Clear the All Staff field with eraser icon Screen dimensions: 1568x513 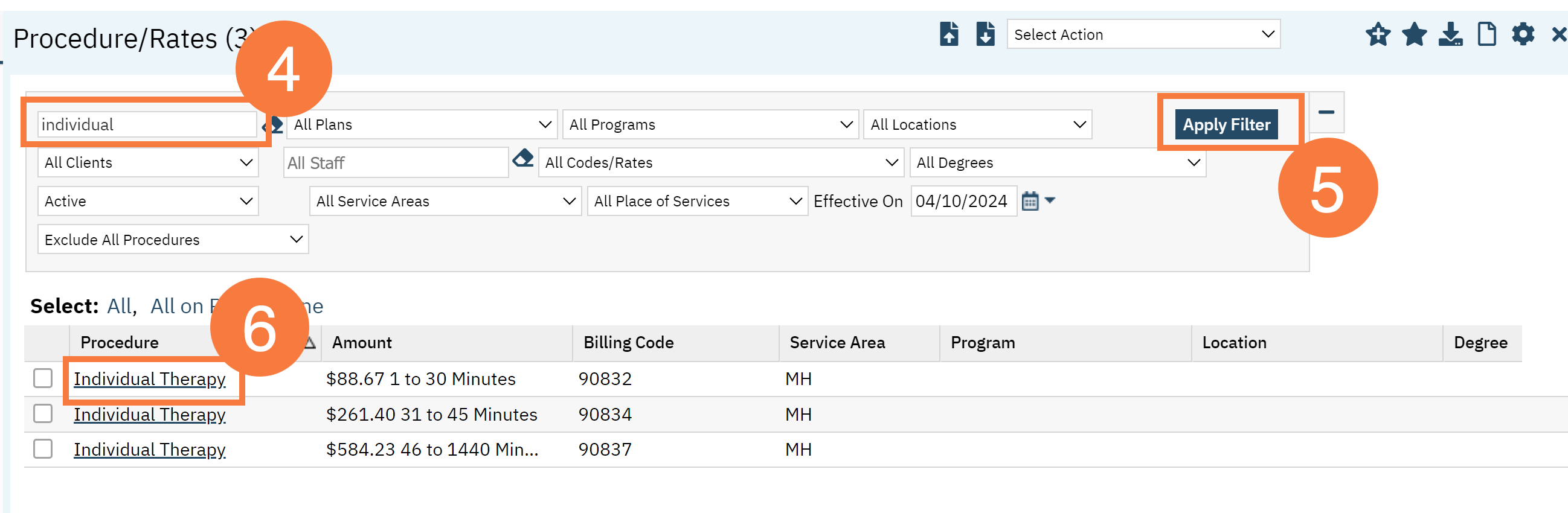(523, 159)
